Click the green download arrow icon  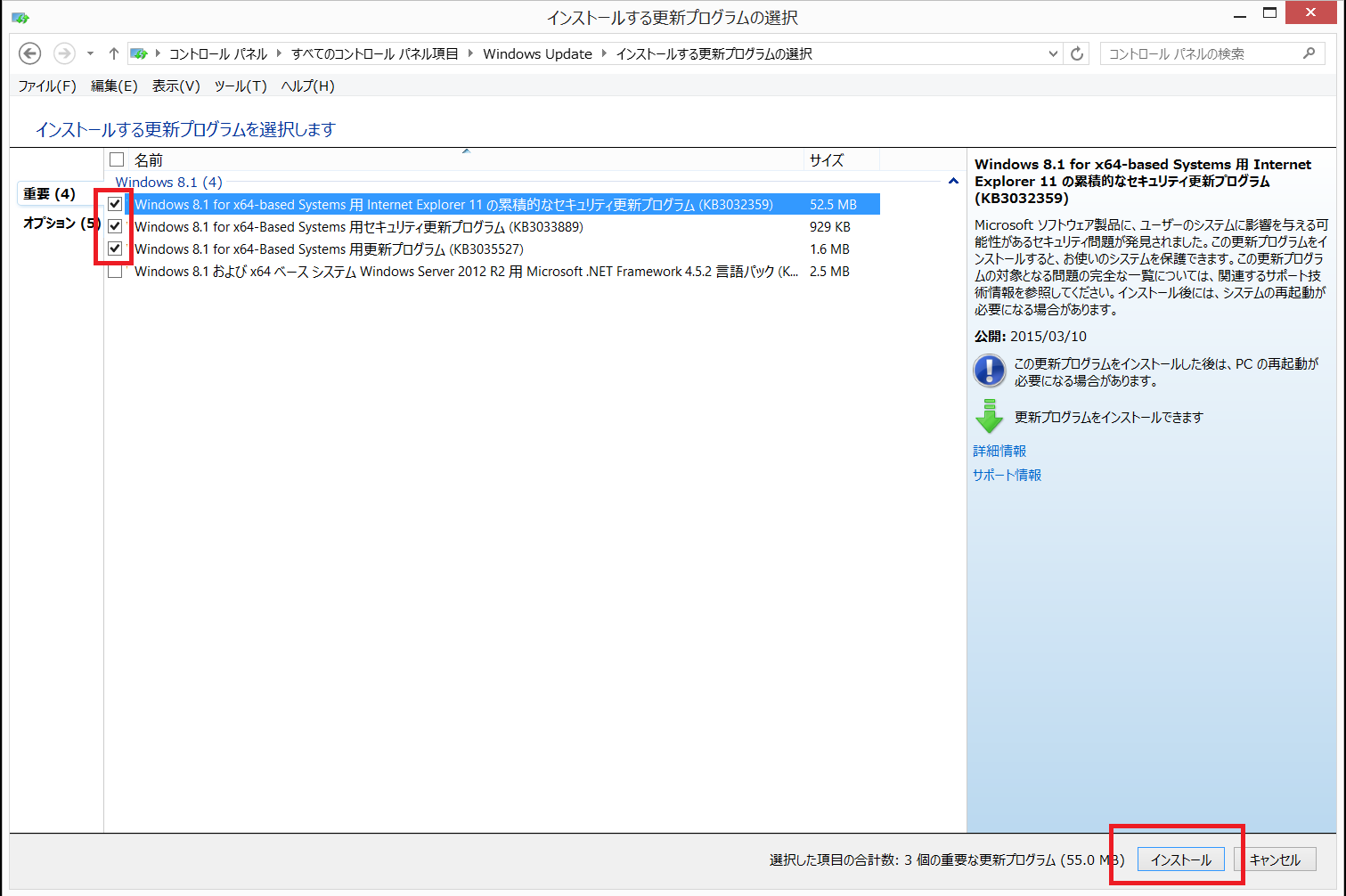pyautogui.click(x=989, y=417)
